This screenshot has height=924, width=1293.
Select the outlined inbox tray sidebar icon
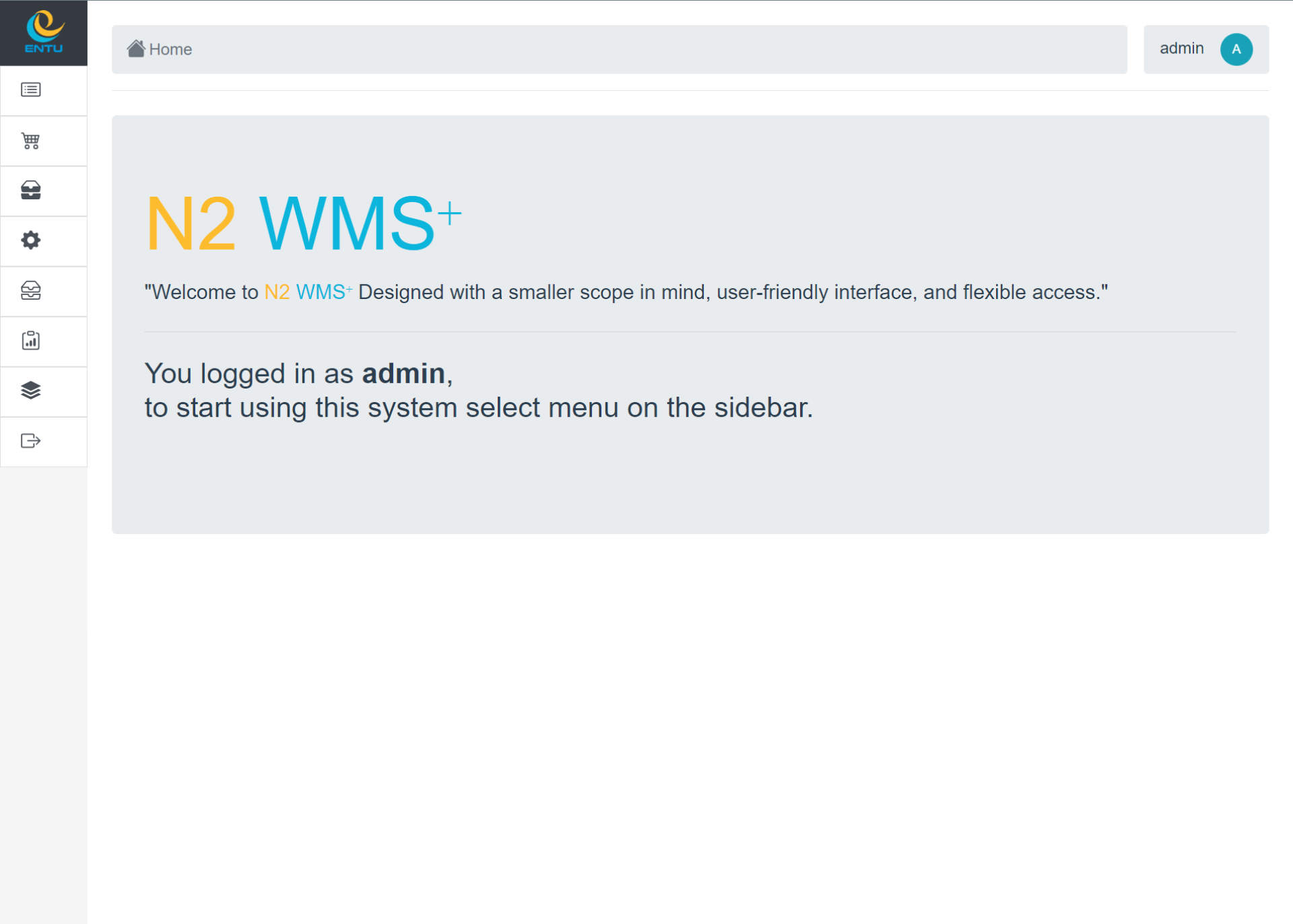[31, 290]
